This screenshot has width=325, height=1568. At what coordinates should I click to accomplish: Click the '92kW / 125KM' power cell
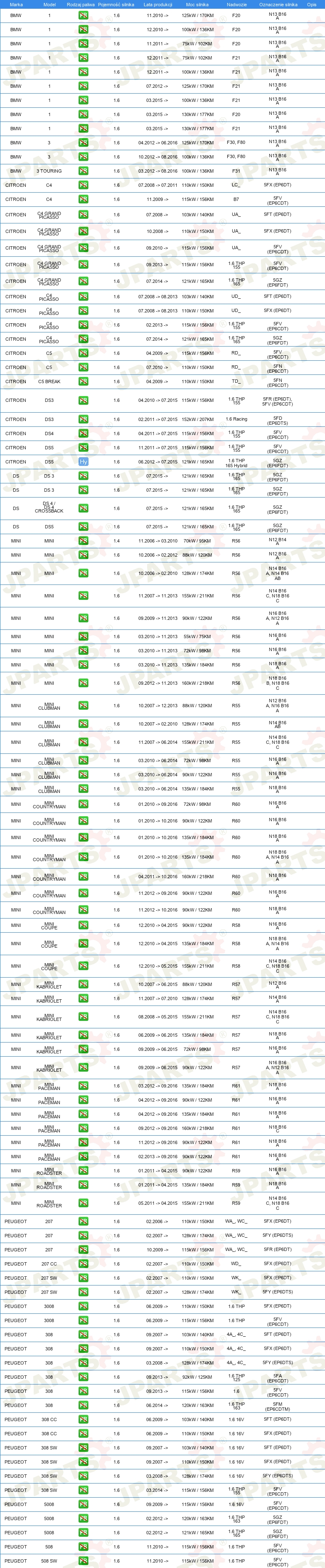pos(198,1377)
